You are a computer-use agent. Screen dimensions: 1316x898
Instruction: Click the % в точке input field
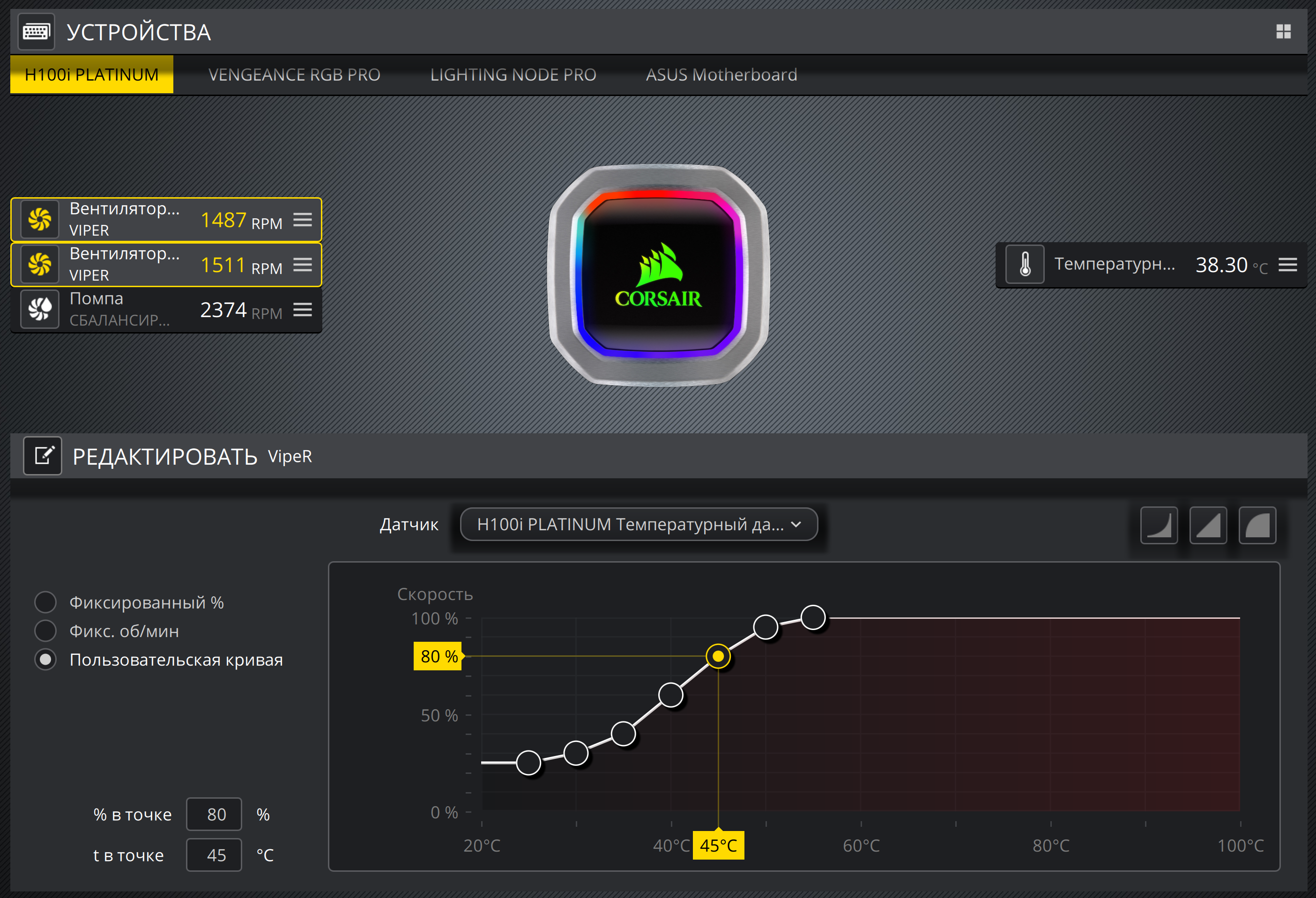[x=214, y=814]
